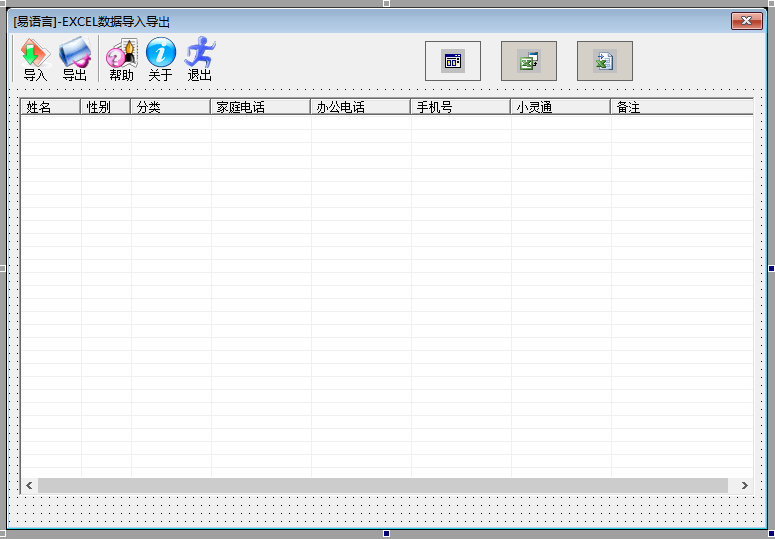The image size is (775, 539).
Task: Click the 小灵通 column header
Action: [x=560, y=107]
